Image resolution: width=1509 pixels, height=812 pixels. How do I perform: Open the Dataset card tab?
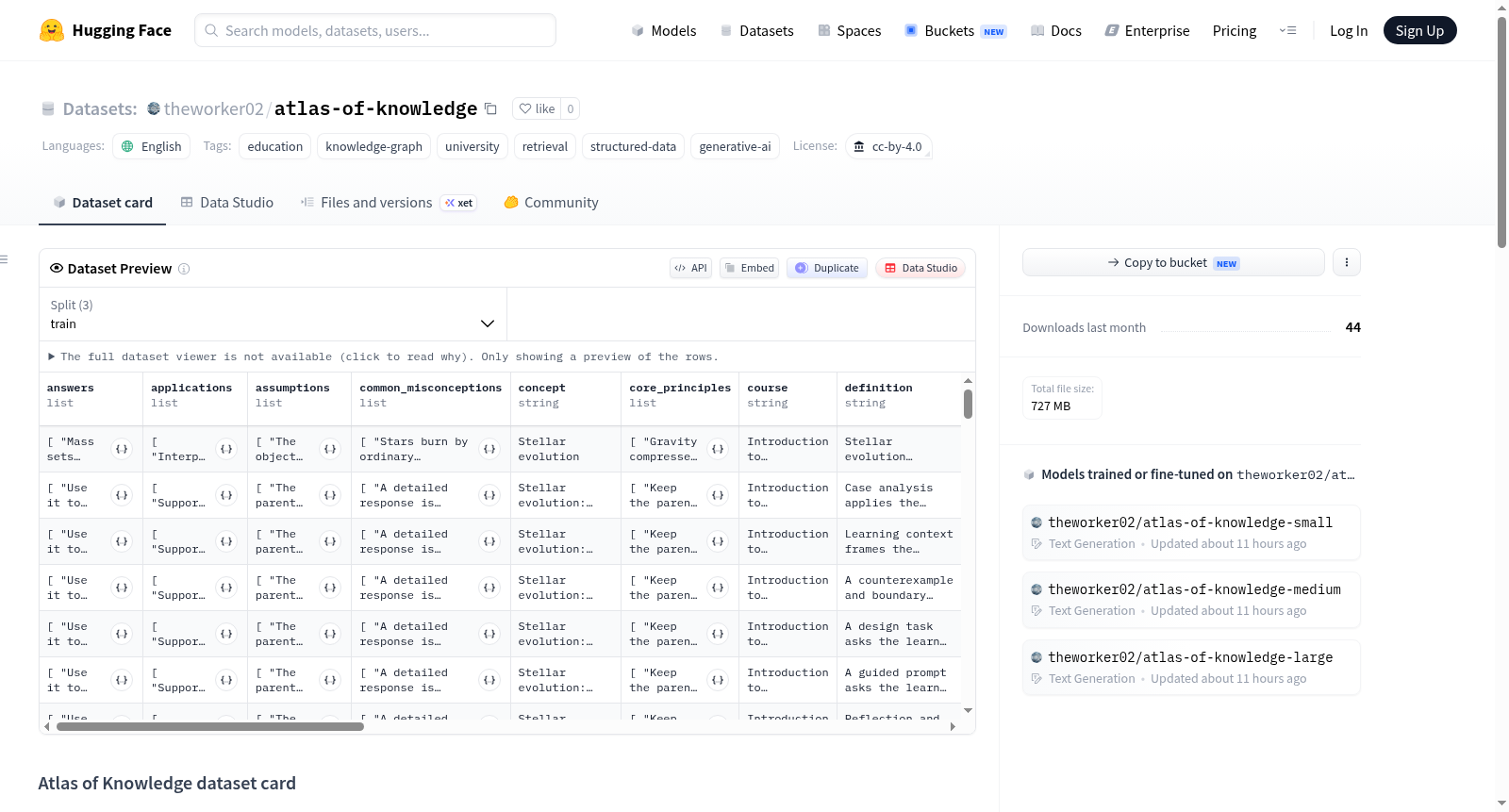click(102, 203)
